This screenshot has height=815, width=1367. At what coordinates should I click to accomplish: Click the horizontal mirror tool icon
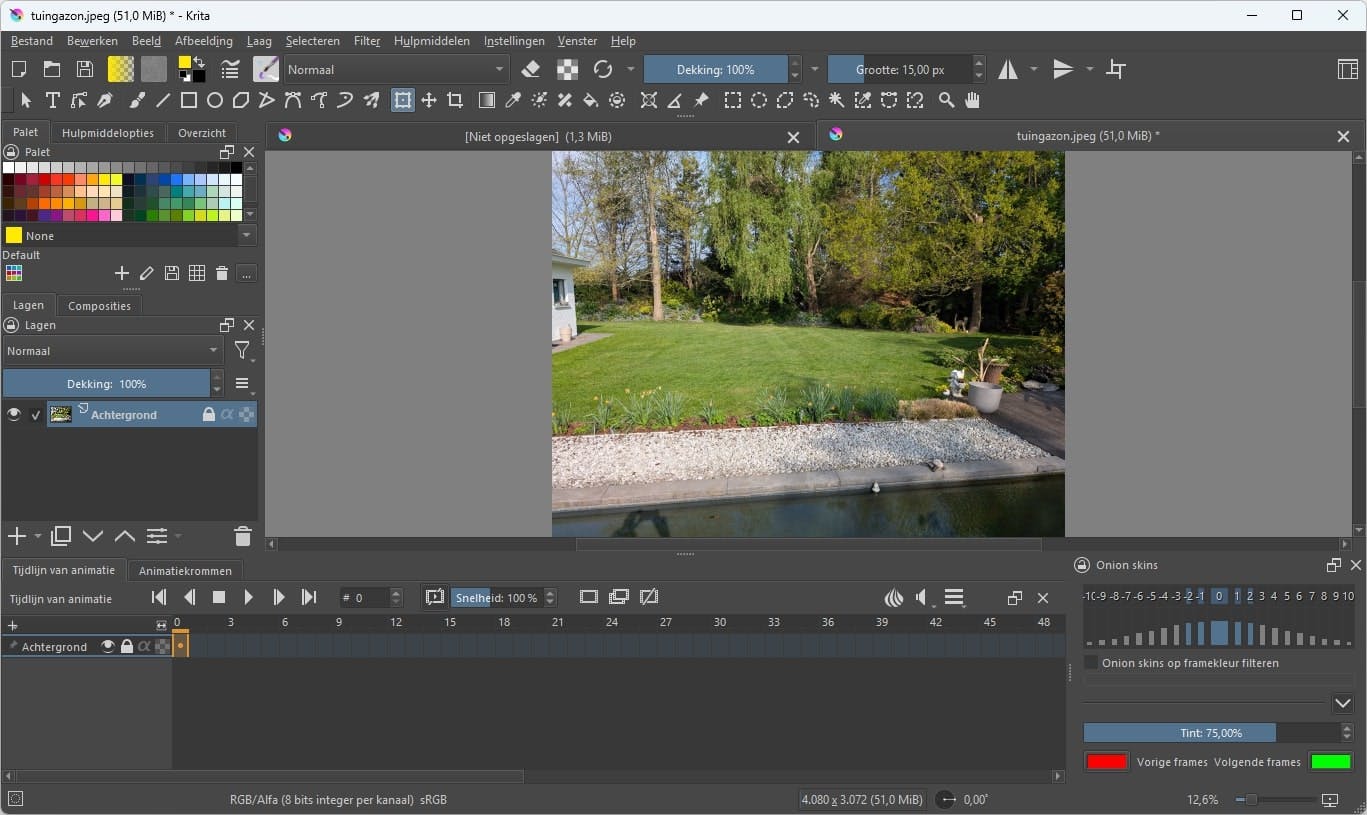1007,69
